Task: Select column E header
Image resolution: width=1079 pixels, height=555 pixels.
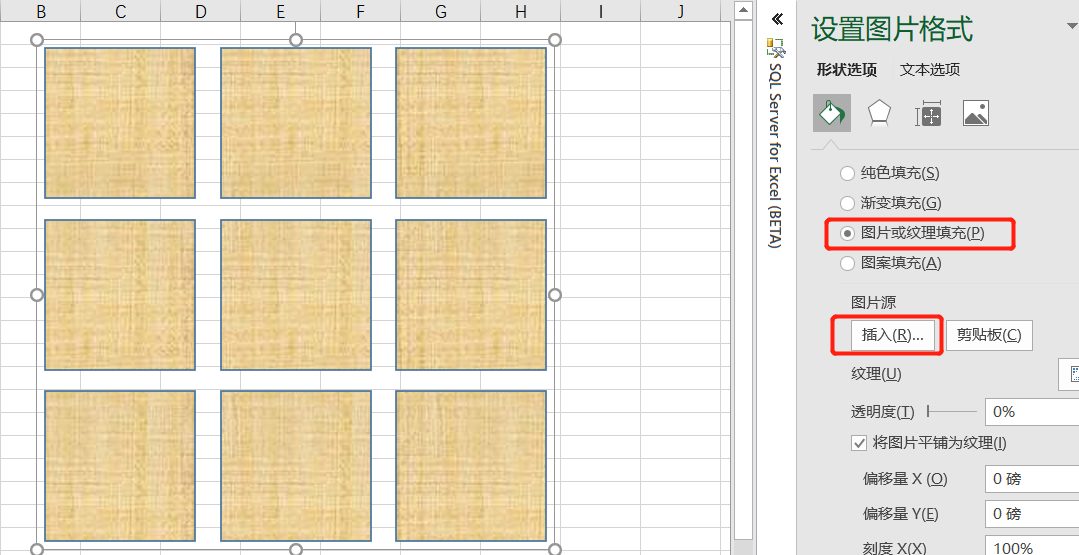Action: (x=280, y=11)
